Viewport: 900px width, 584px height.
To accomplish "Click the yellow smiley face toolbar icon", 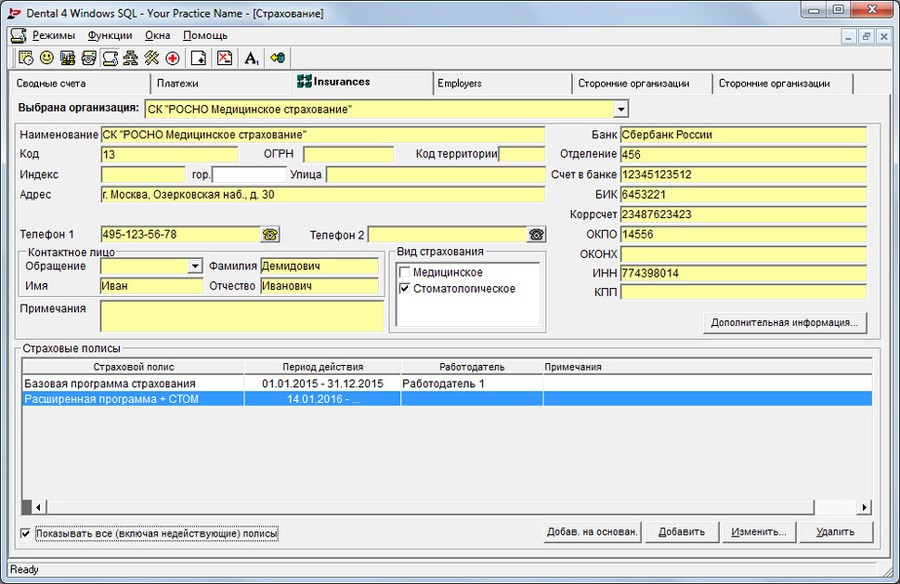I will click(46, 58).
